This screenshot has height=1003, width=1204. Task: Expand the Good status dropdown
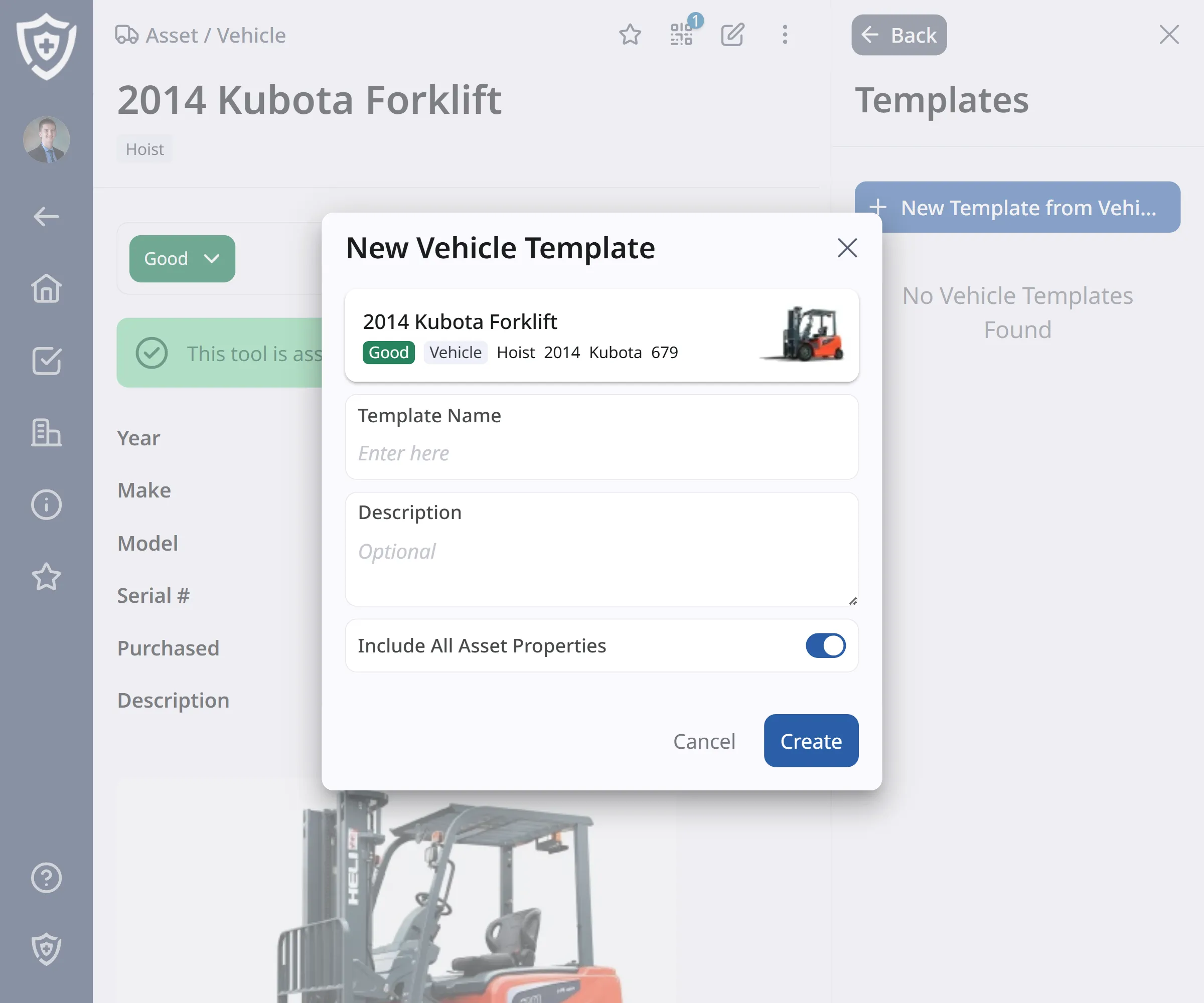182,258
